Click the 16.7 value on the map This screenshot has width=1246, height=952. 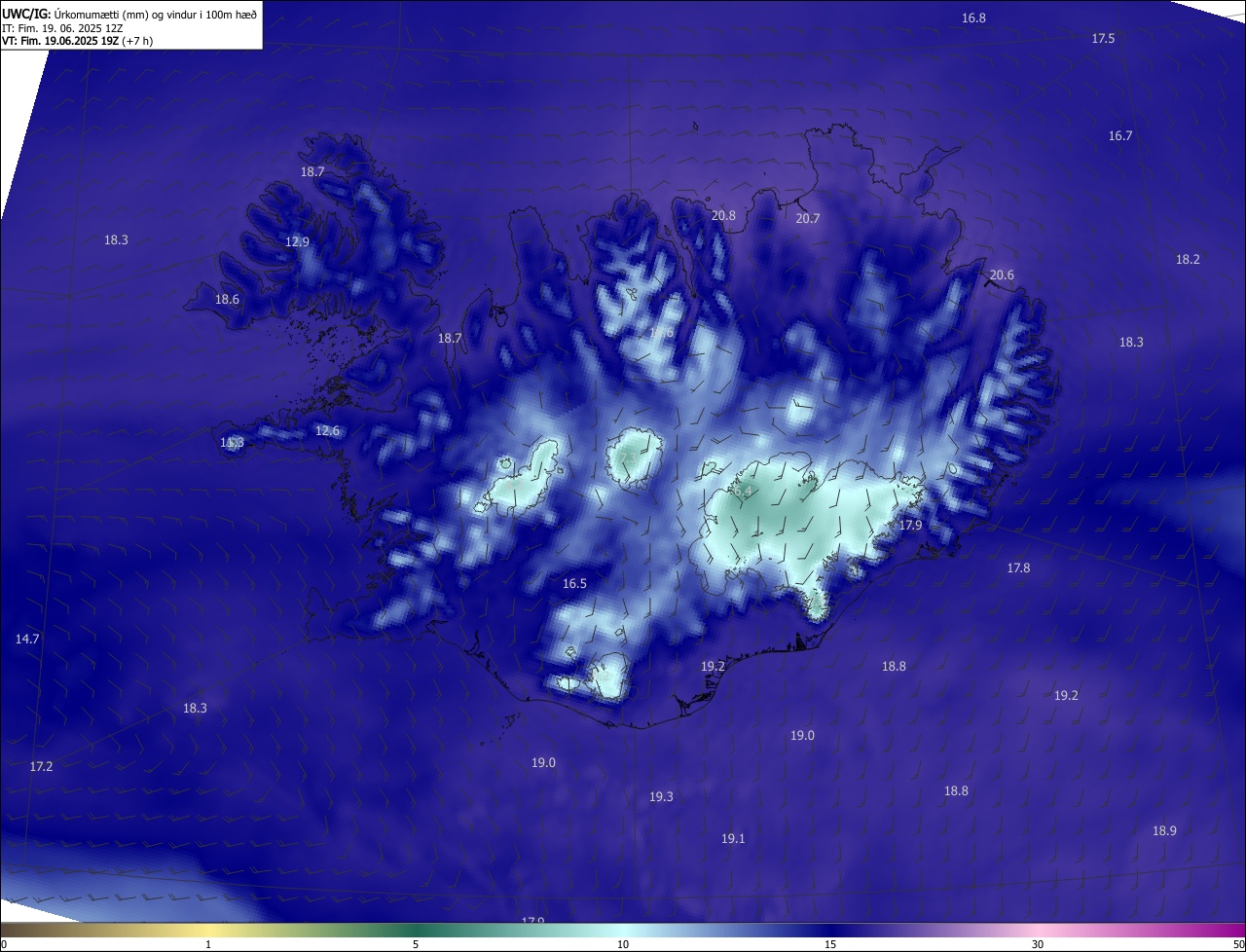pyautogui.click(x=1120, y=136)
